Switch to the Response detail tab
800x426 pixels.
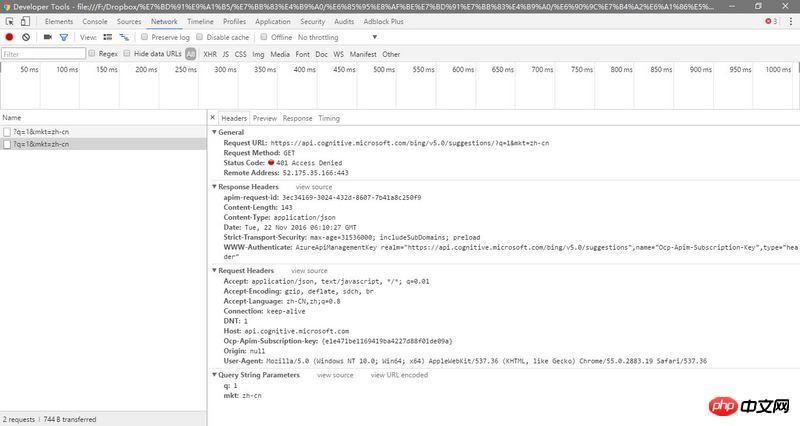(297, 118)
